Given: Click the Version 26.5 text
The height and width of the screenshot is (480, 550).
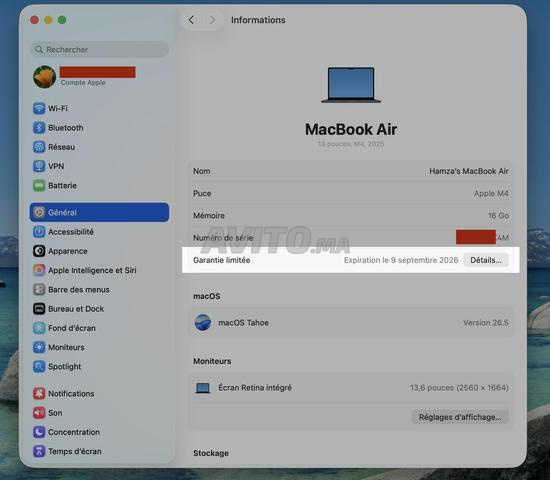Looking at the screenshot, I should pyautogui.click(x=486, y=322).
